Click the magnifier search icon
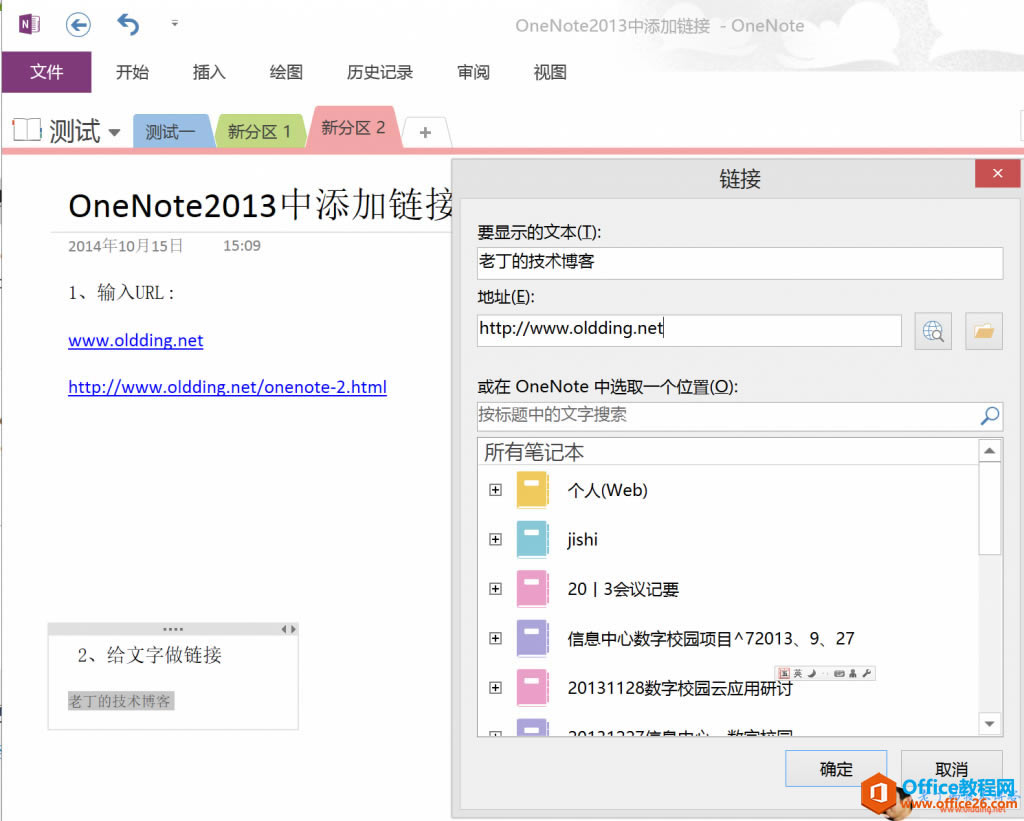1024x821 pixels. pyautogui.click(x=989, y=415)
